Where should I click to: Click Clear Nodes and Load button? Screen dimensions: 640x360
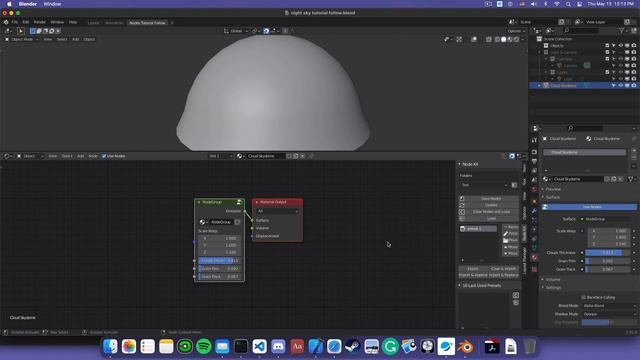pyautogui.click(x=491, y=212)
